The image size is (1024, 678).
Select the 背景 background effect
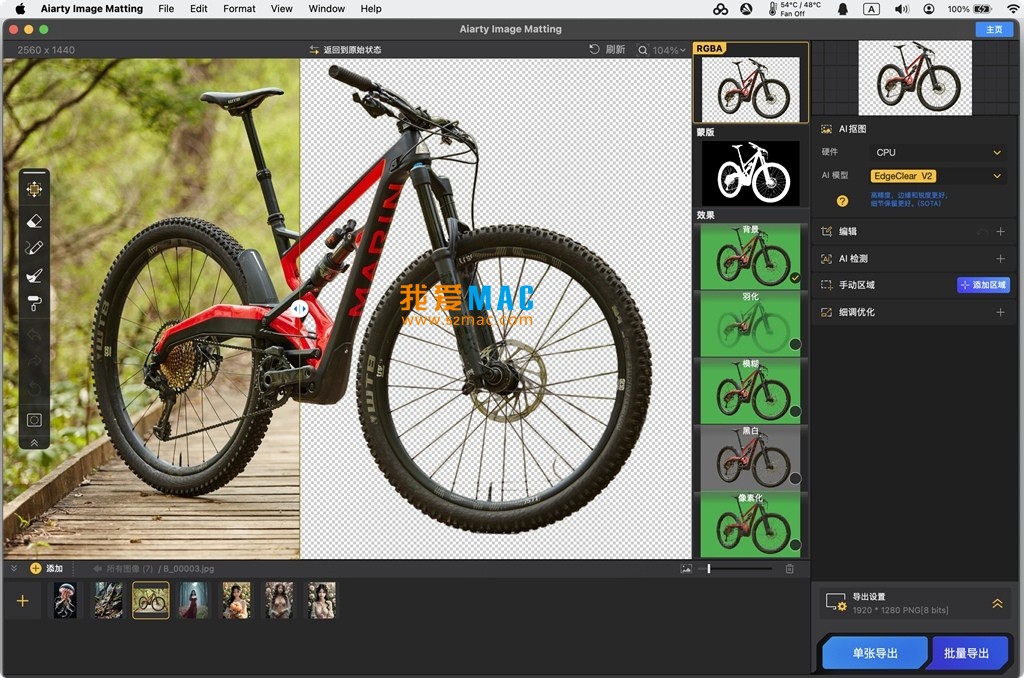pyautogui.click(x=750, y=257)
